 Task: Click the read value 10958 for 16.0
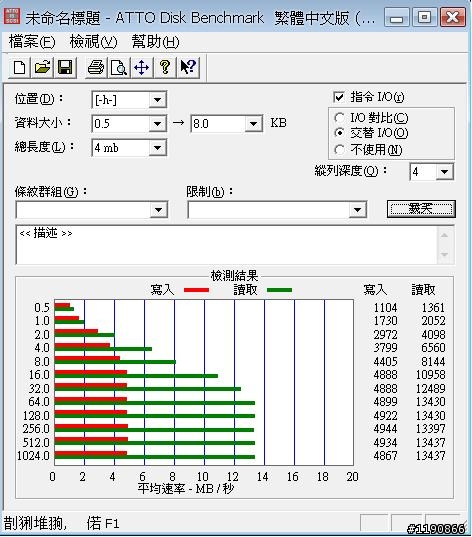(430, 375)
